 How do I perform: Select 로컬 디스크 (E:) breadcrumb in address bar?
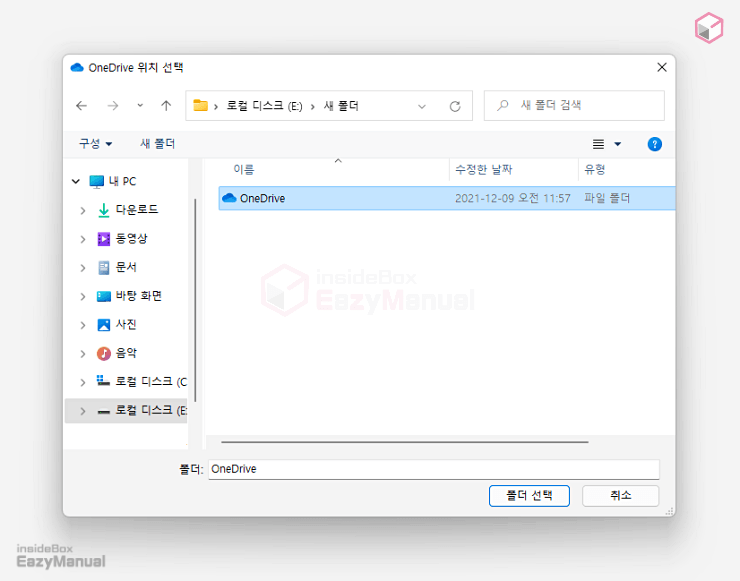[x=264, y=106]
